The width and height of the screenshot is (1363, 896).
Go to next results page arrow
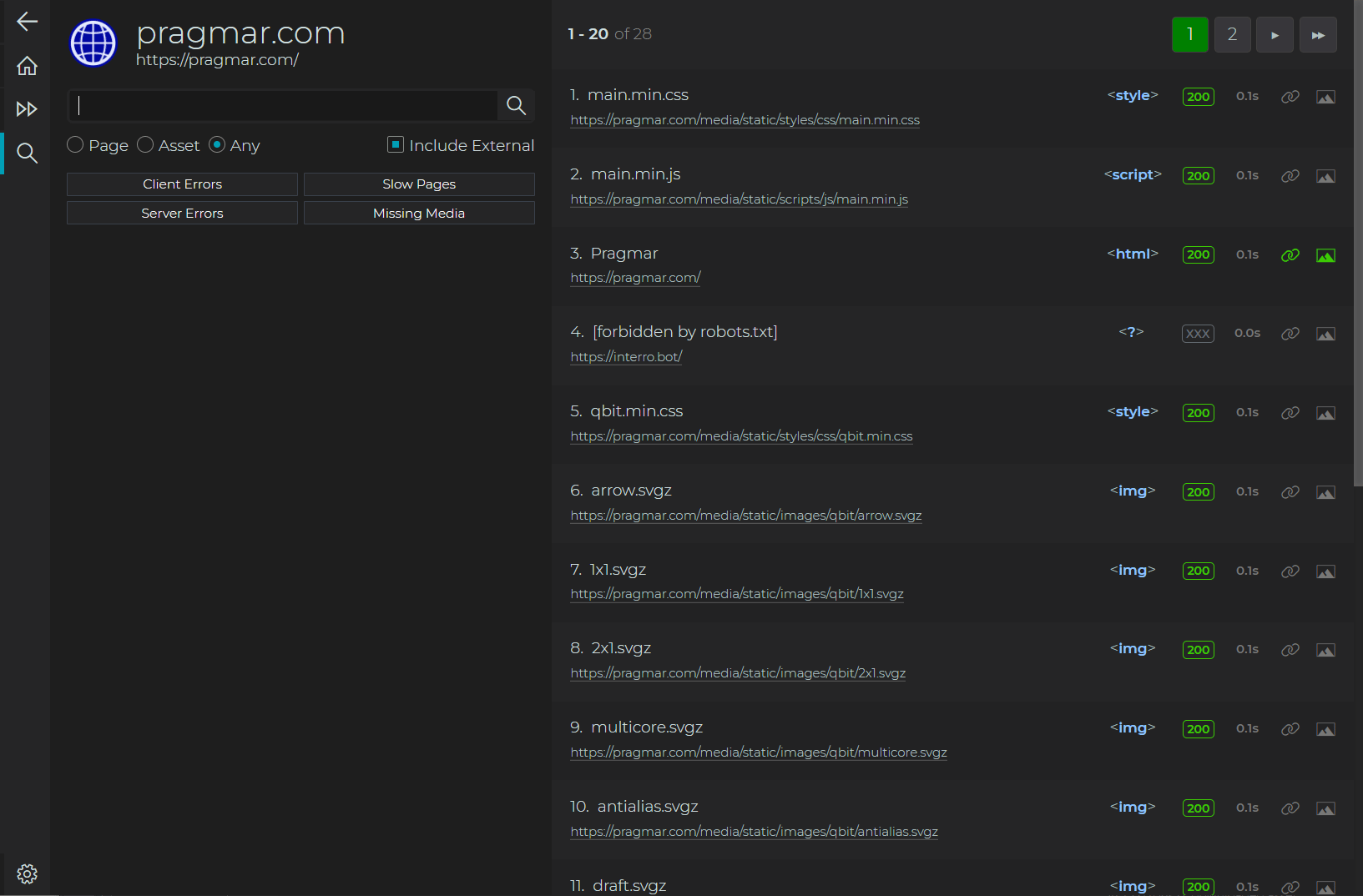1275,35
